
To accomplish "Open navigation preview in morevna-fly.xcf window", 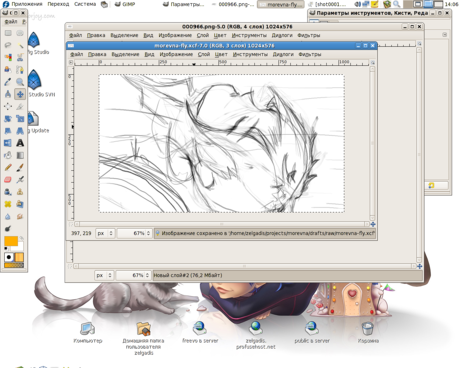I will (x=373, y=224).
